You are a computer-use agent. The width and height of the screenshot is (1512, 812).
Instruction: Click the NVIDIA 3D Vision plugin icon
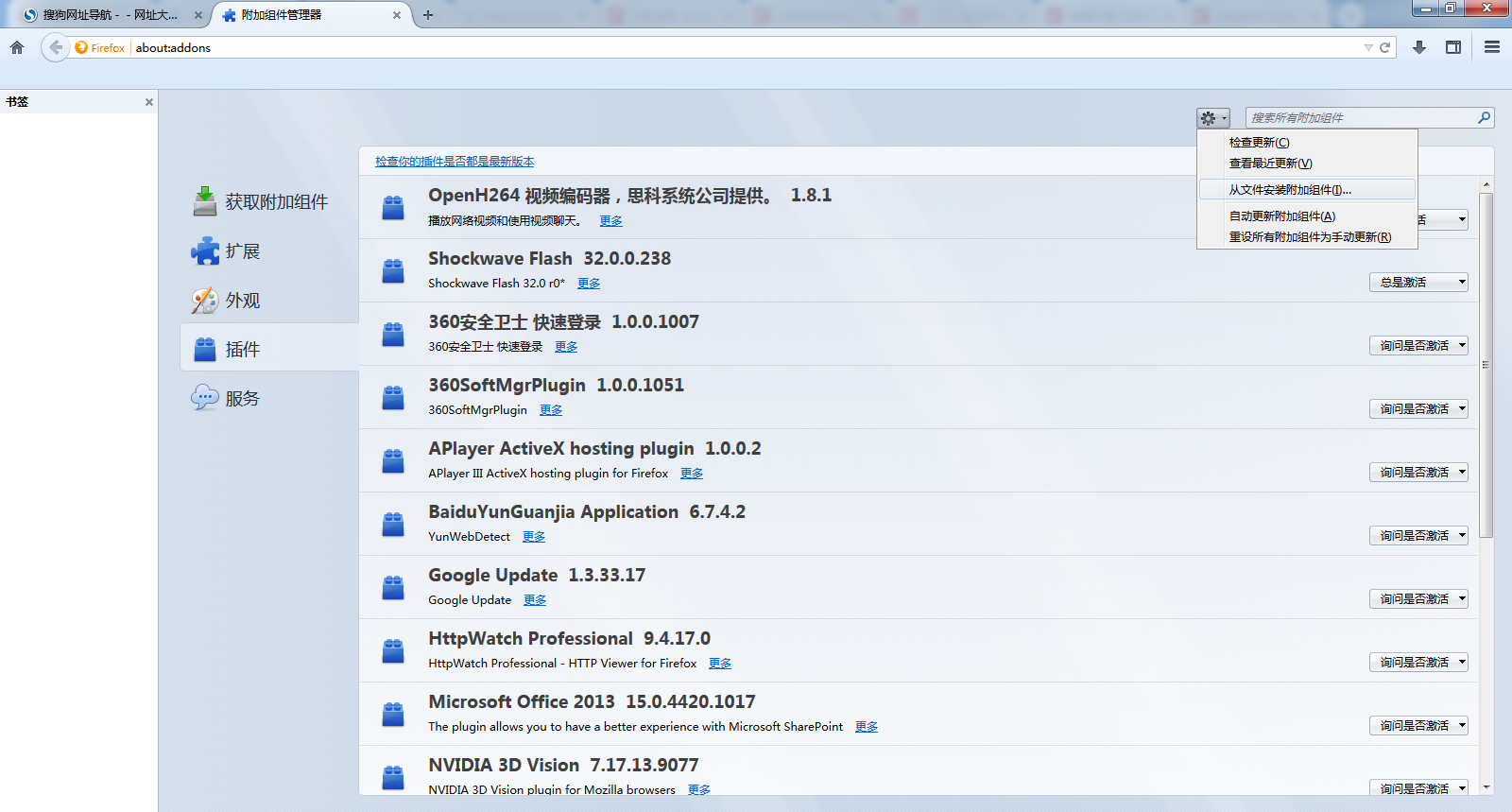(393, 777)
